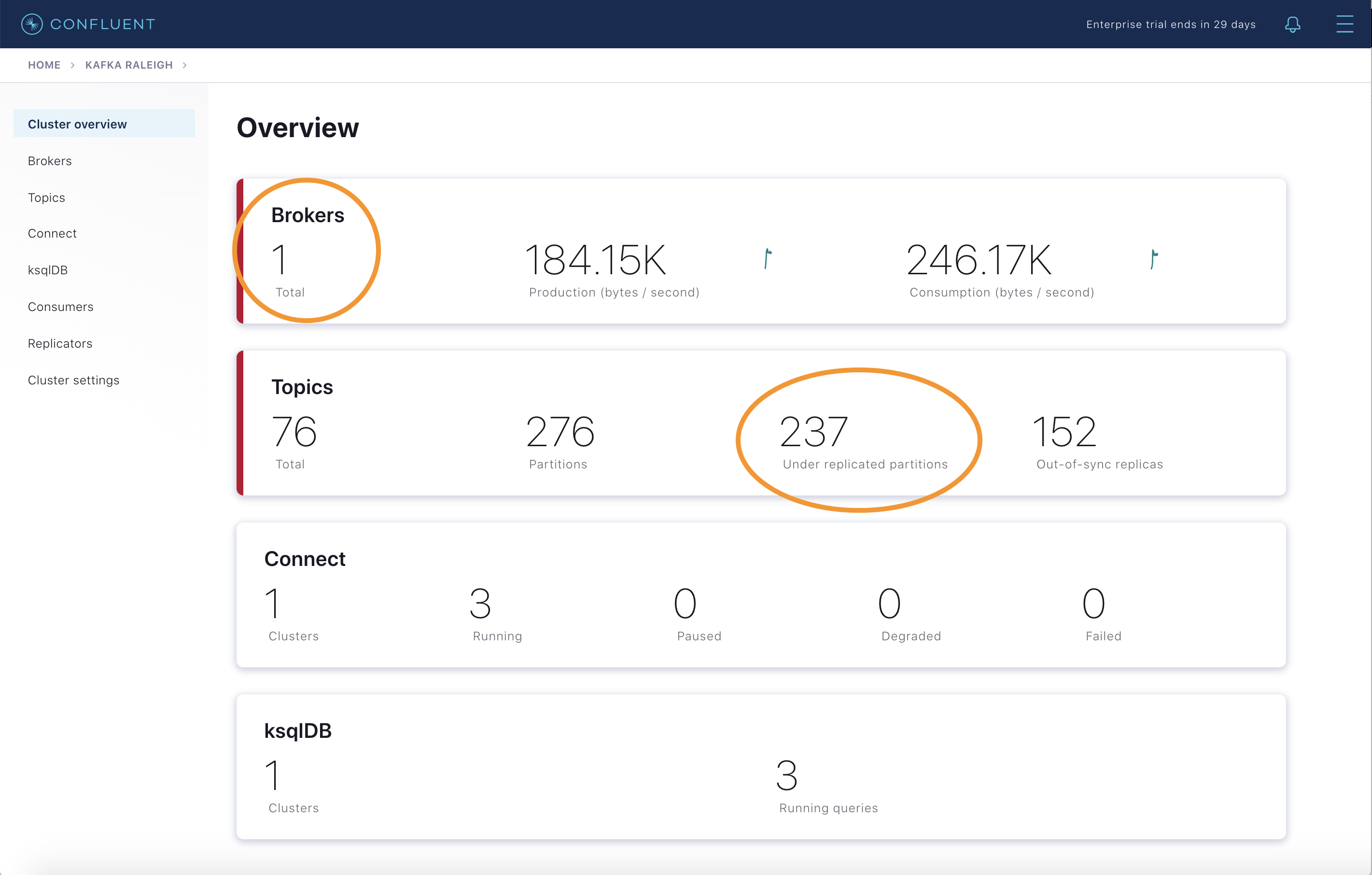Click the Consumption sparkline chart
Screen dimensions: 1372x875
point(1154,259)
